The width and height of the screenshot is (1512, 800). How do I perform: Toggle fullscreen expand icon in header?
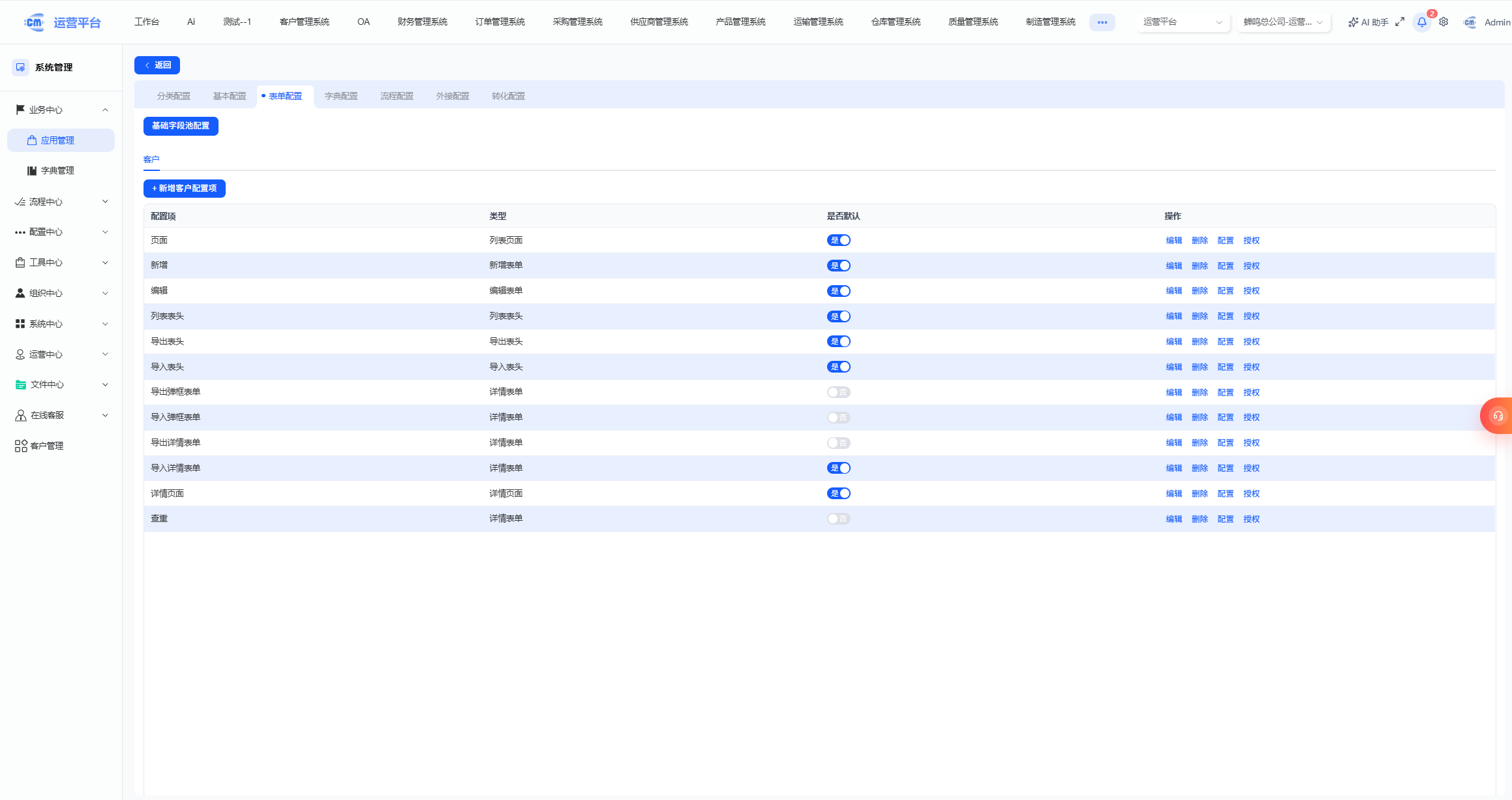point(1400,22)
